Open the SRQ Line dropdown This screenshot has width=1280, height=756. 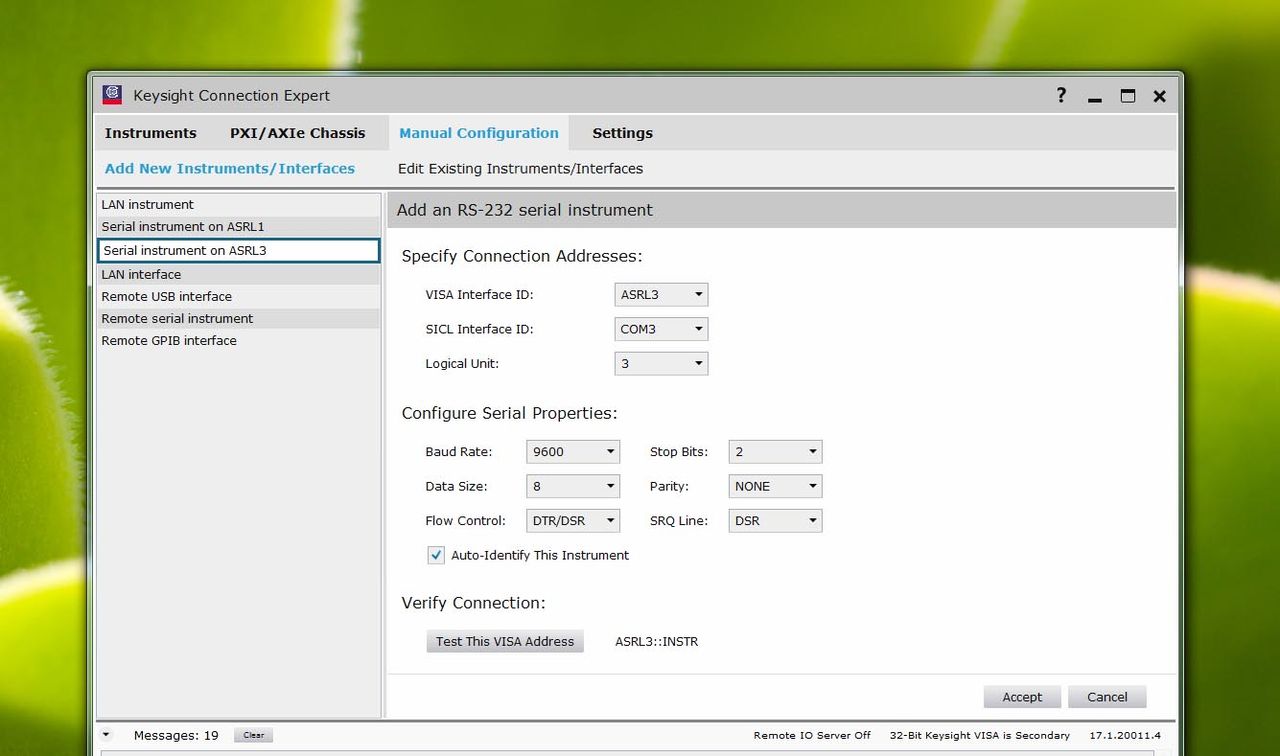click(x=775, y=520)
